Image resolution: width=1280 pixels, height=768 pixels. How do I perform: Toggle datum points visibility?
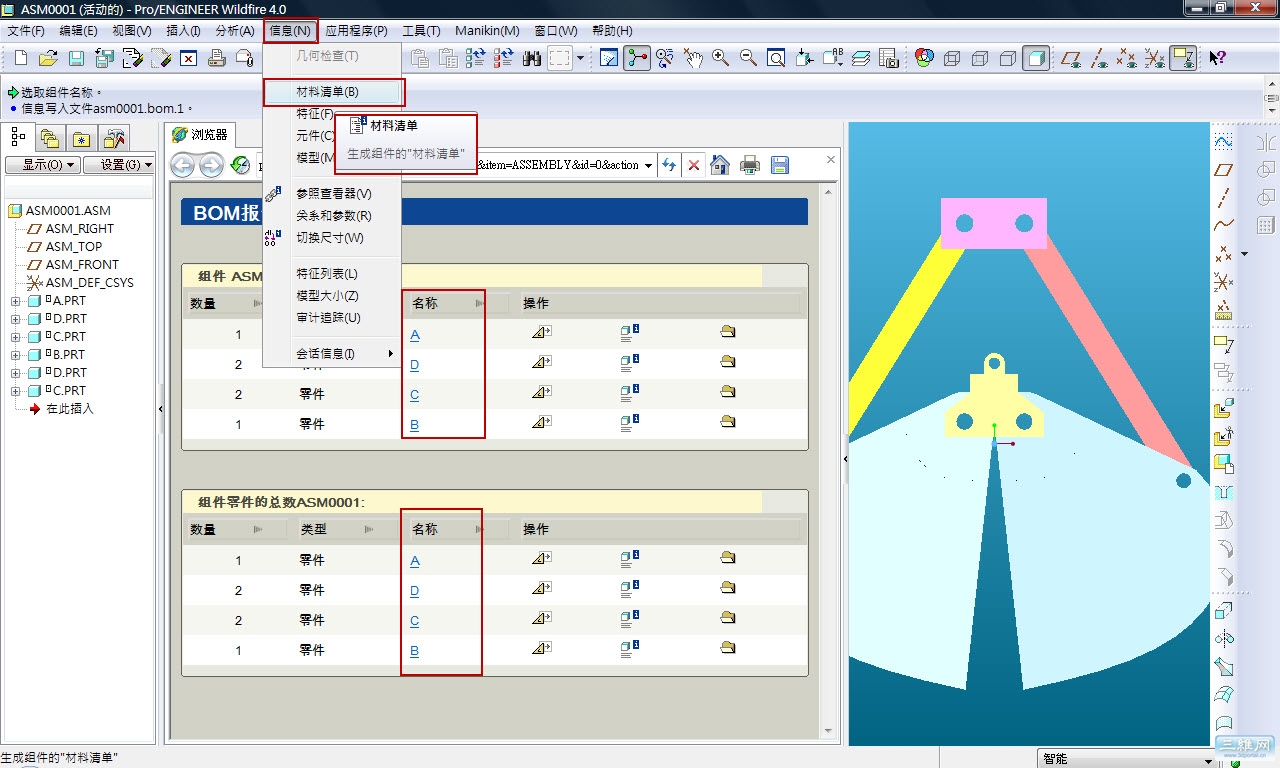pyautogui.click(x=1127, y=58)
